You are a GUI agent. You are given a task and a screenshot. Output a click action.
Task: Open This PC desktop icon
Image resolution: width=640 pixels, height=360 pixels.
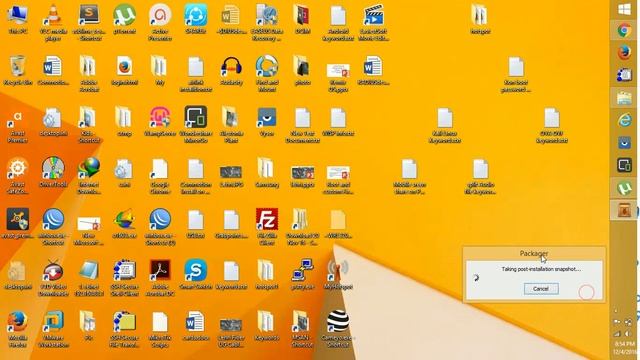pos(18,20)
